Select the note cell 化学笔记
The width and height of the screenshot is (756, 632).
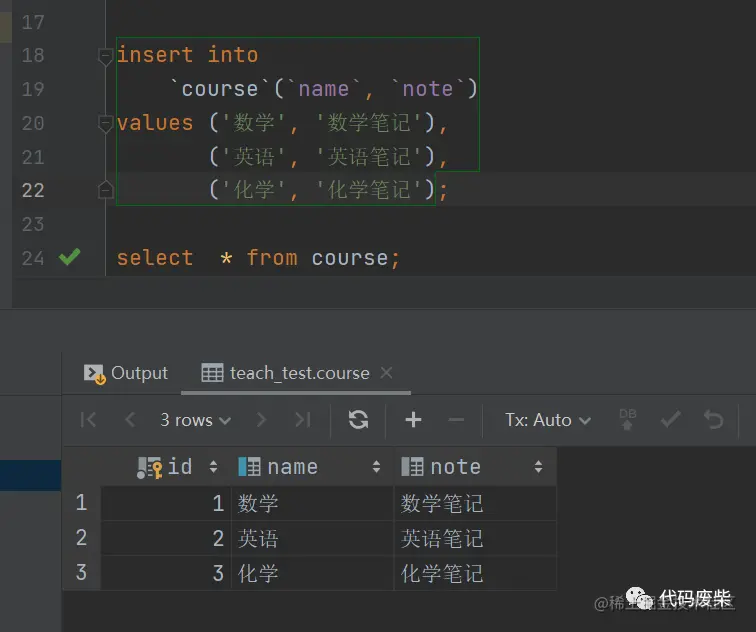[x=475, y=573]
